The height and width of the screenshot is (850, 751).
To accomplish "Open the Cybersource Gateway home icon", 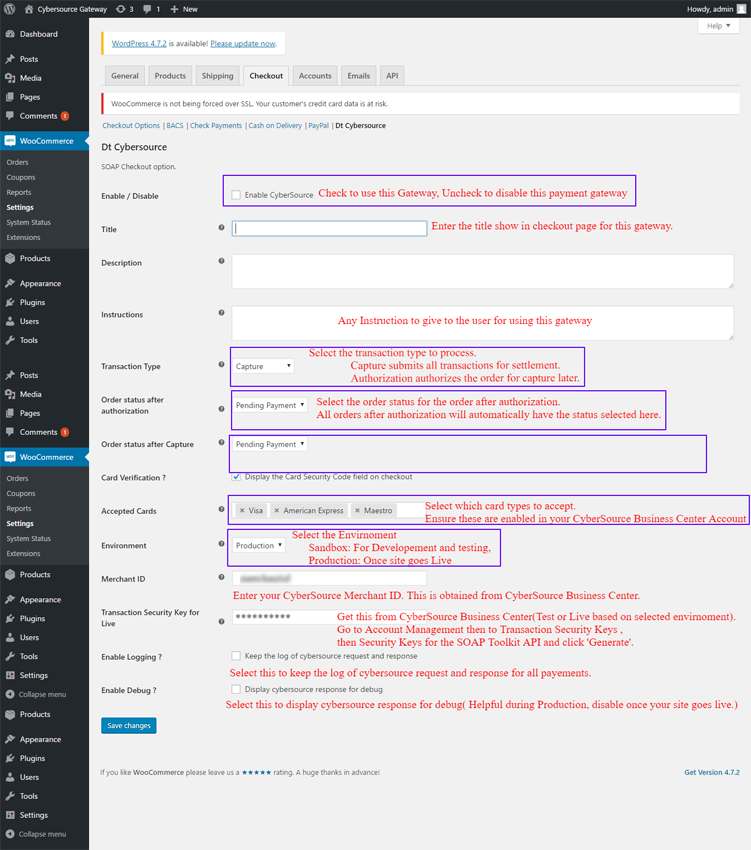I will point(29,9).
